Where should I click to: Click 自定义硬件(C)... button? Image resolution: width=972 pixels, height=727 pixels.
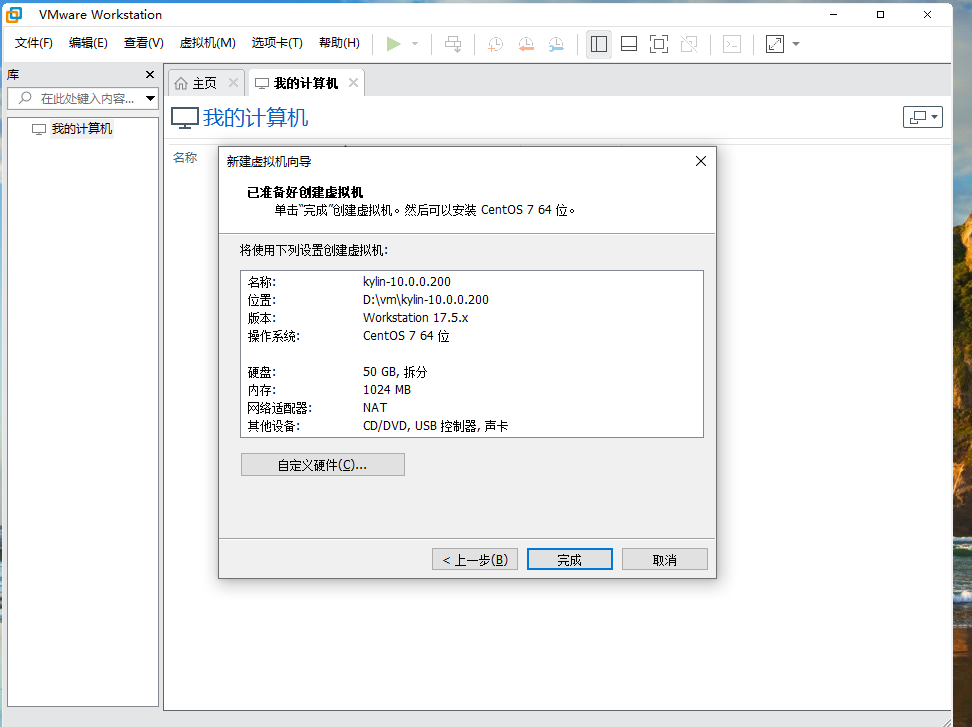(x=322, y=465)
